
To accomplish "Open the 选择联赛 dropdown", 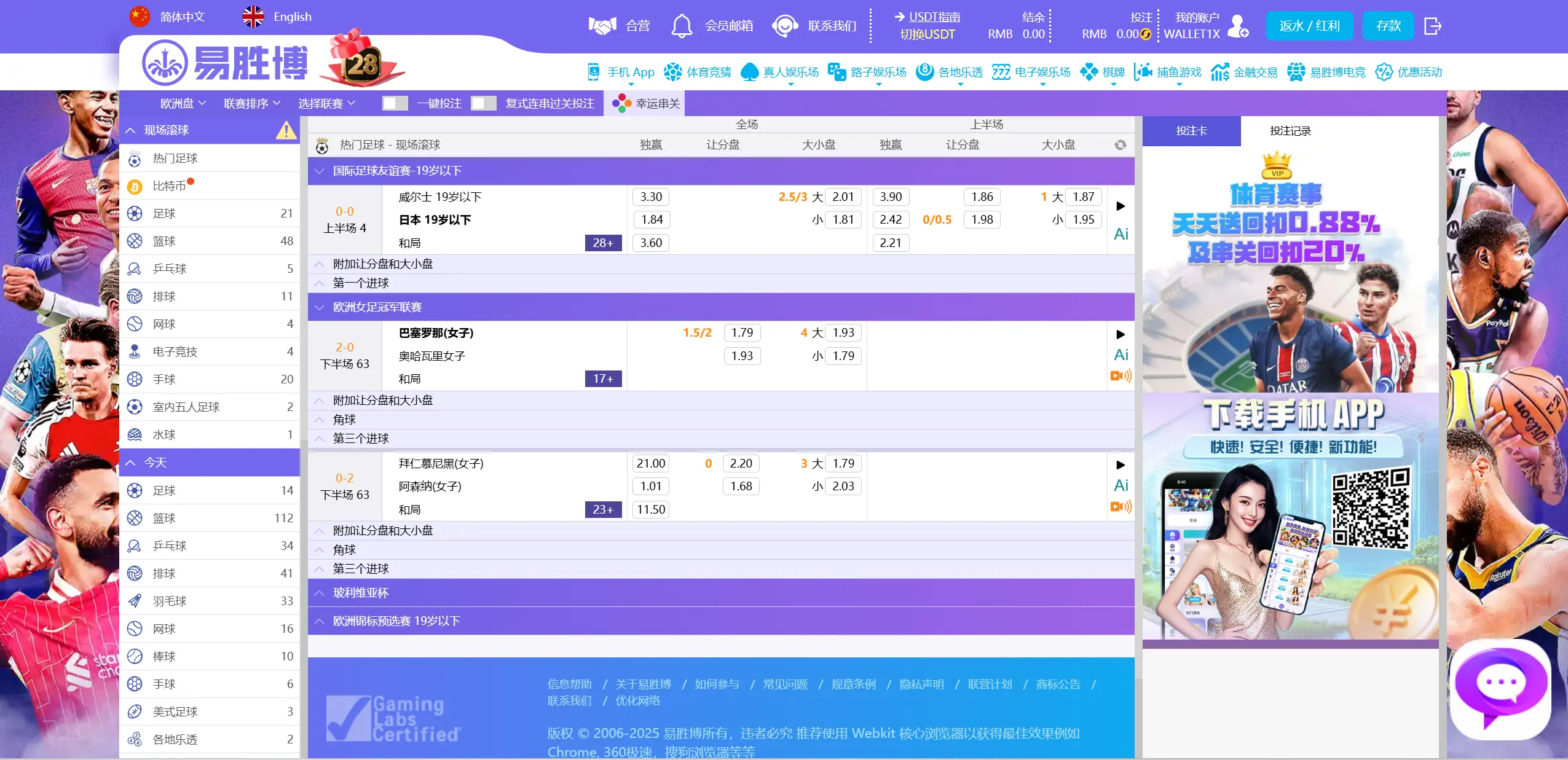I will click(x=326, y=103).
